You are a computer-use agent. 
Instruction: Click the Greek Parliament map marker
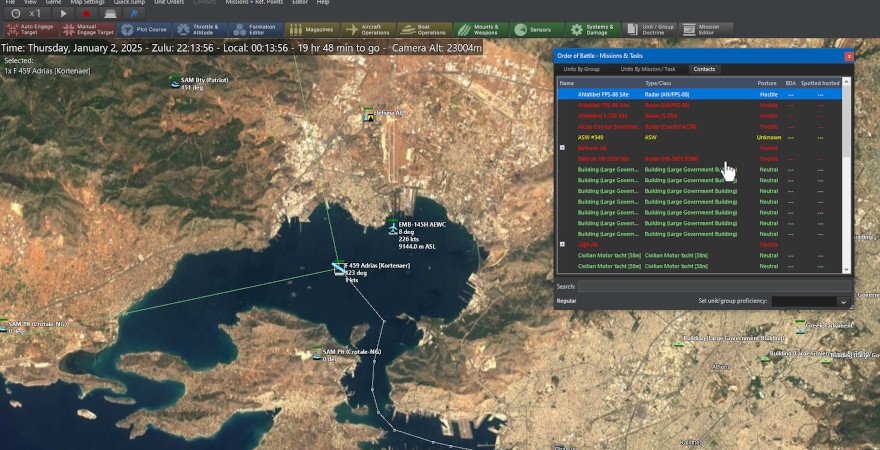tap(800, 328)
